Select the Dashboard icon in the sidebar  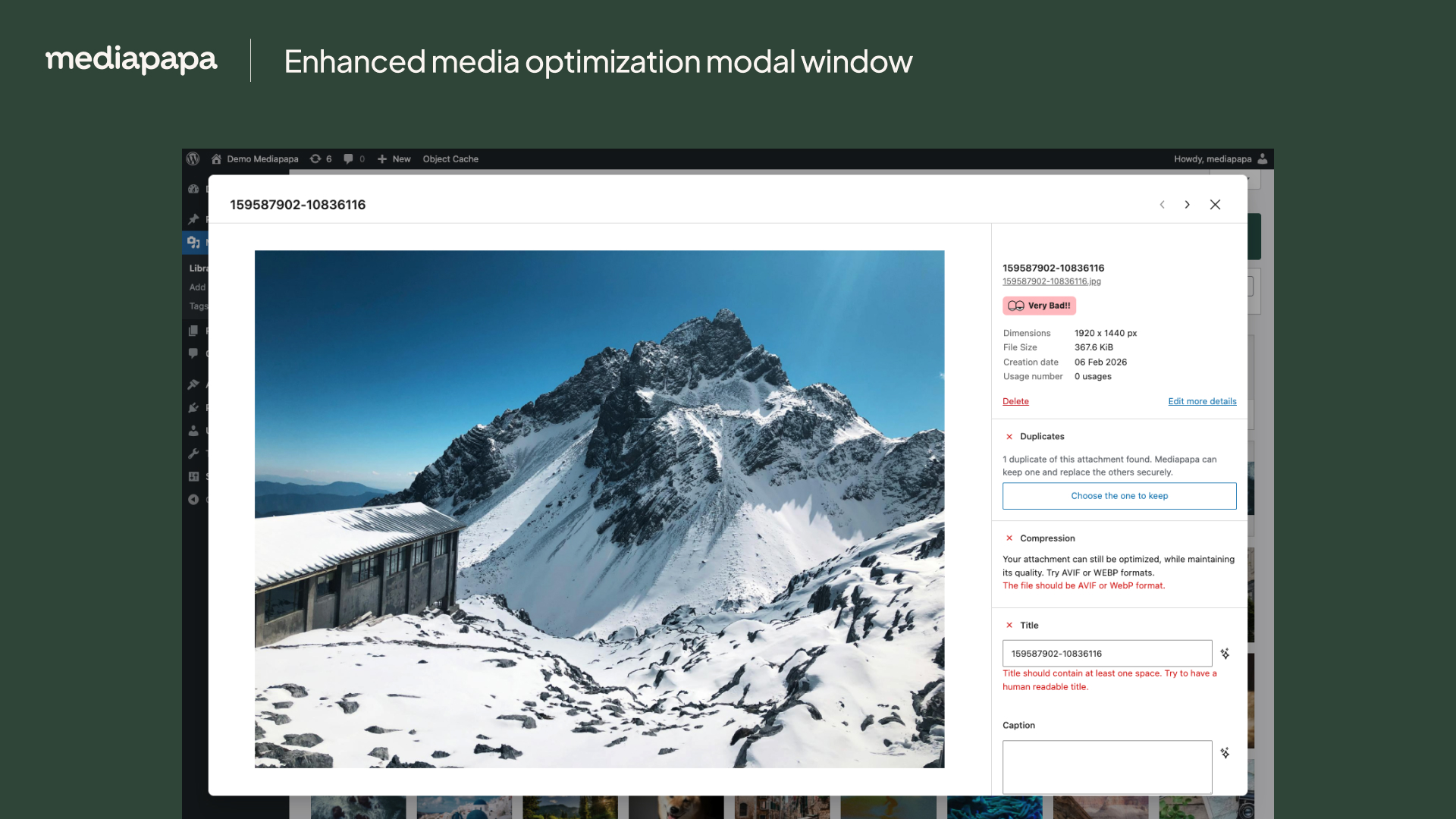click(x=194, y=189)
